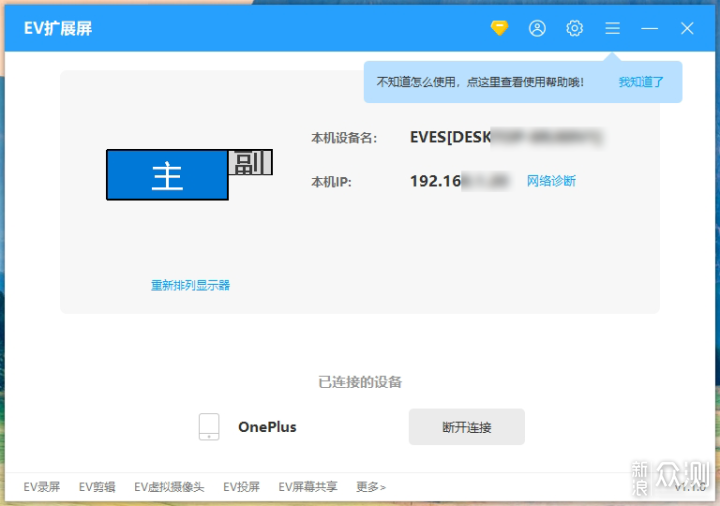Open the EV屏幕共享 link

pyautogui.click(x=308, y=487)
